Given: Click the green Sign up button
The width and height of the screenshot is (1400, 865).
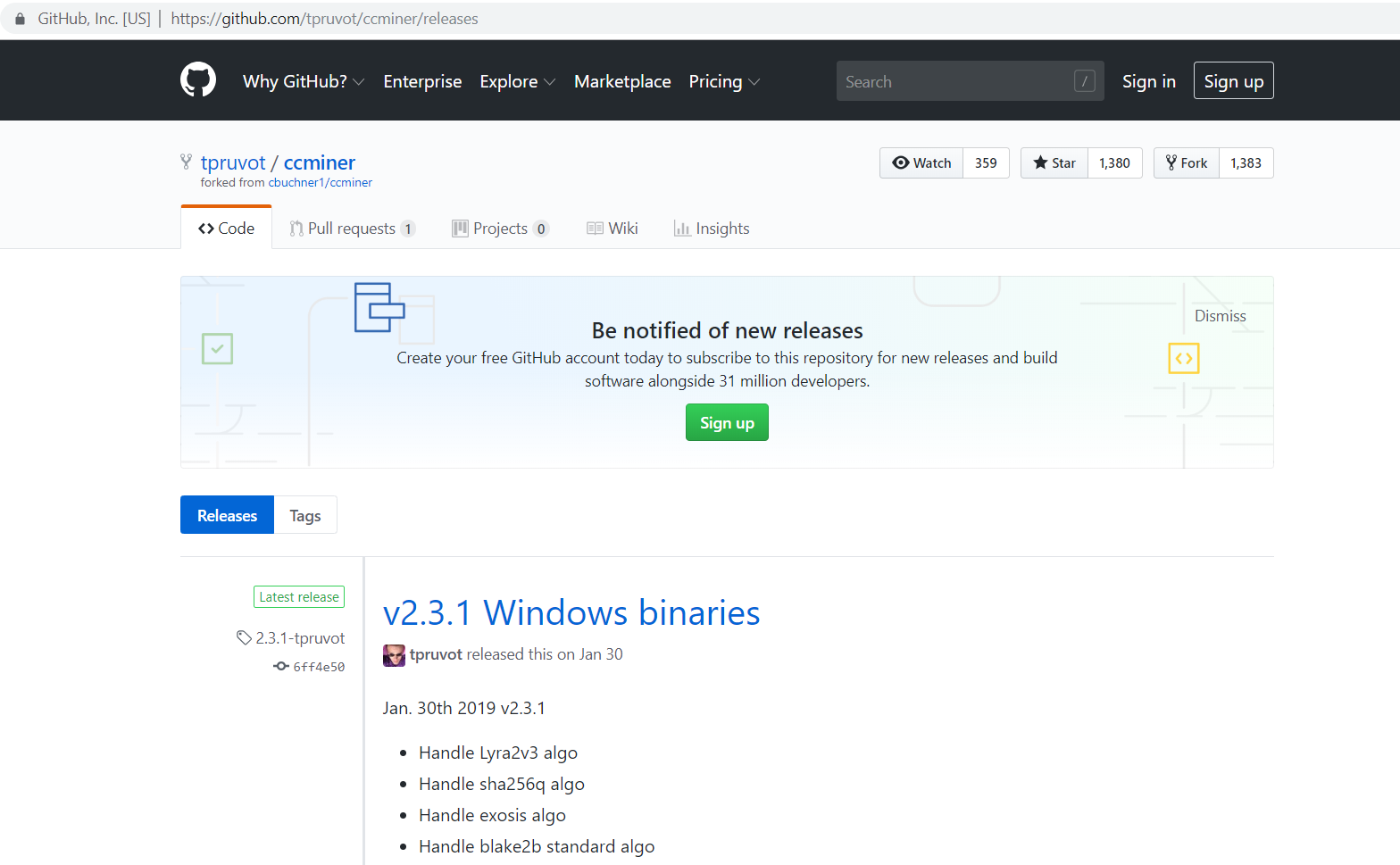Looking at the screenshot, I should [727, 422].
